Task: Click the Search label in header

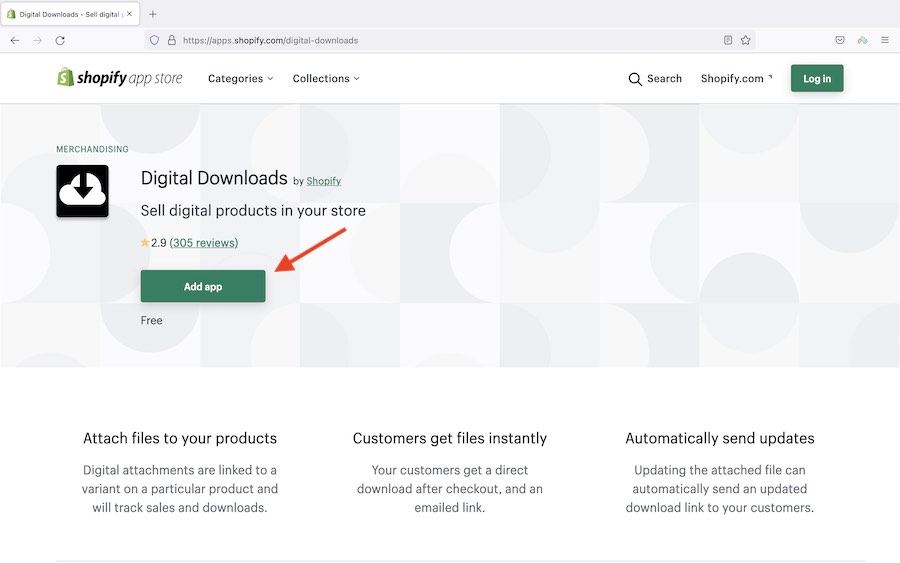Action: 664,79
